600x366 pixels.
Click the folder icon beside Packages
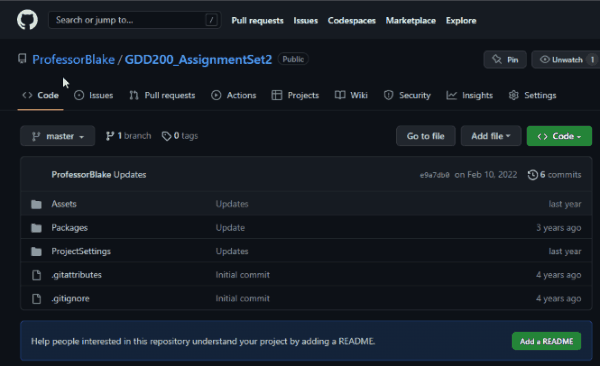[x=36, y=228]
